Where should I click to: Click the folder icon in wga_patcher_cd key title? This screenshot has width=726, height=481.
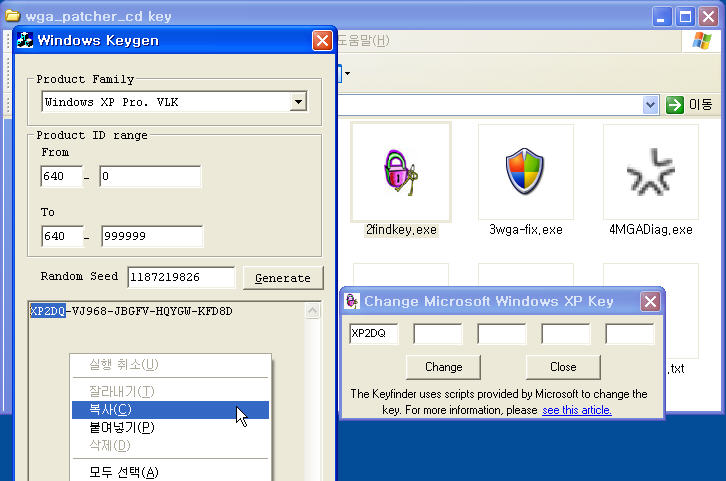(13, 16)
